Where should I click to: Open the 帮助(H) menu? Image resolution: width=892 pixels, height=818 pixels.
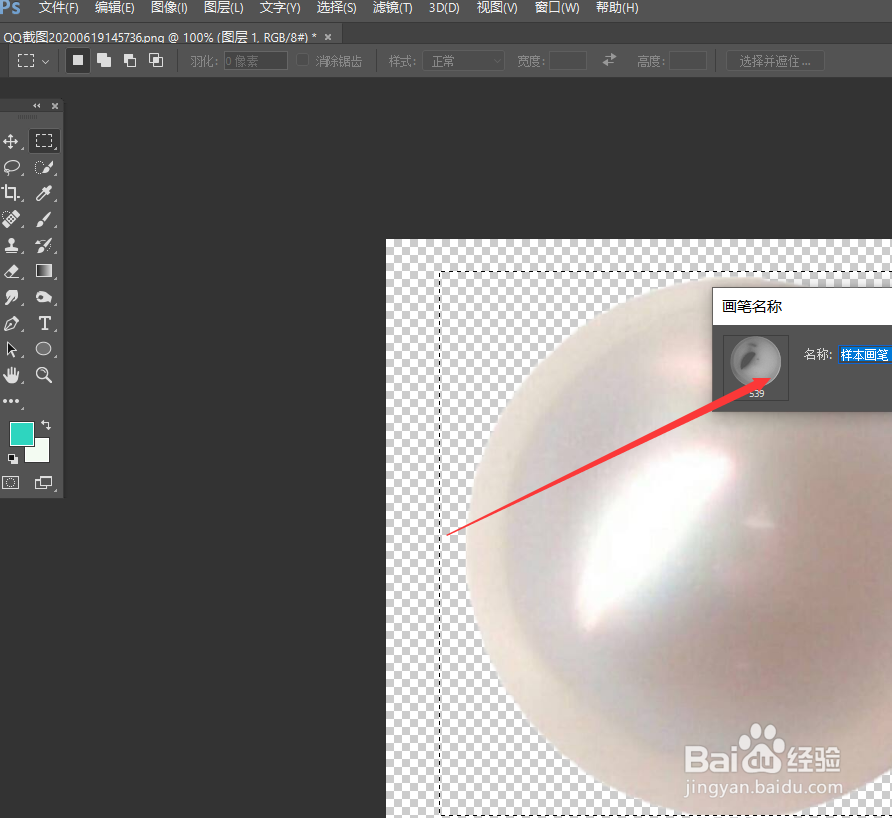tap(617, 8)
